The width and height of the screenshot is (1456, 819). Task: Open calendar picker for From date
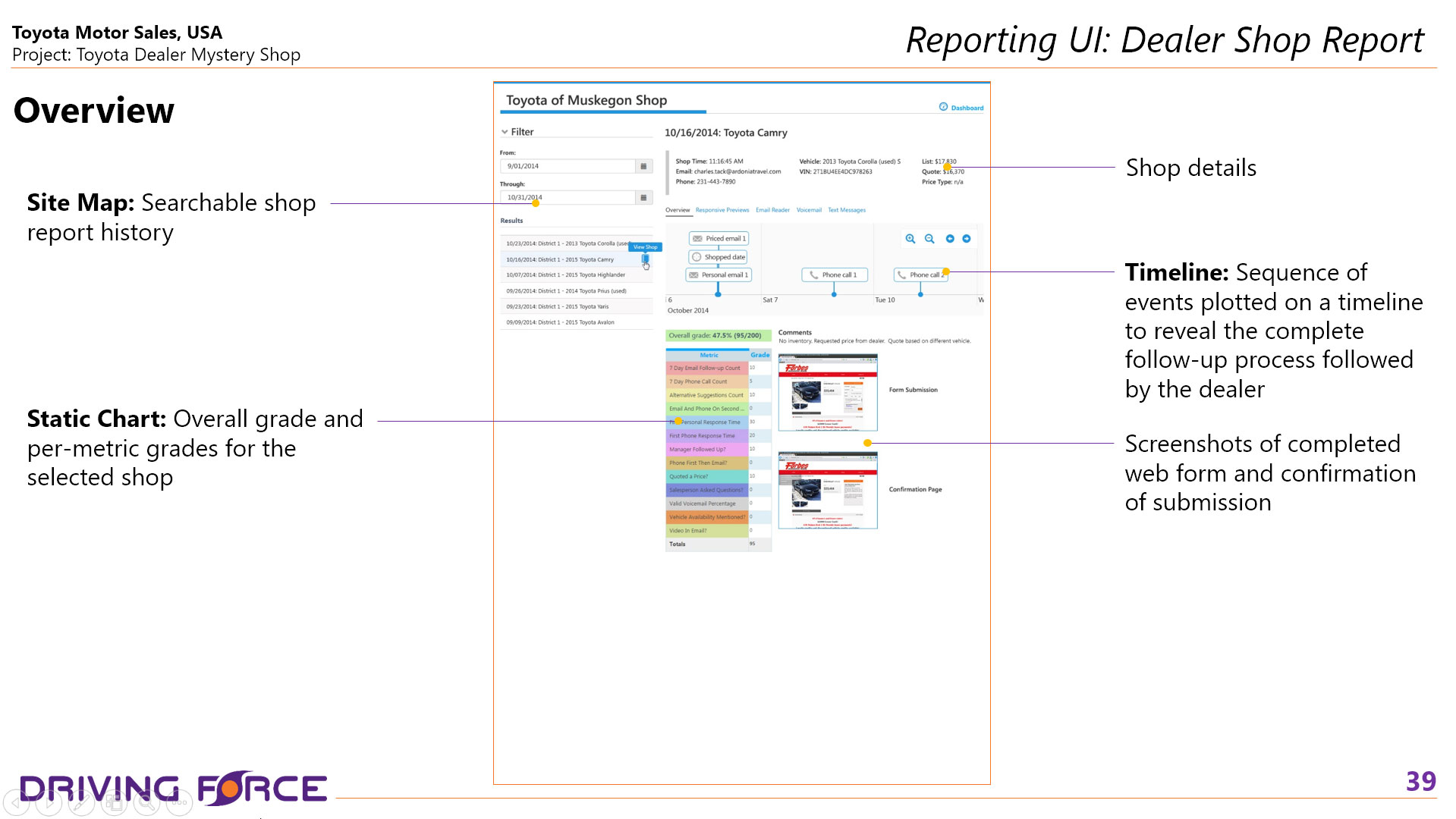[x=643, y=166]
